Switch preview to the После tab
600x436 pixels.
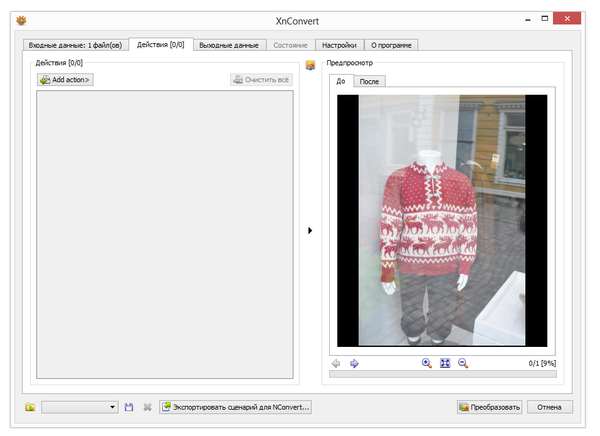369,82
